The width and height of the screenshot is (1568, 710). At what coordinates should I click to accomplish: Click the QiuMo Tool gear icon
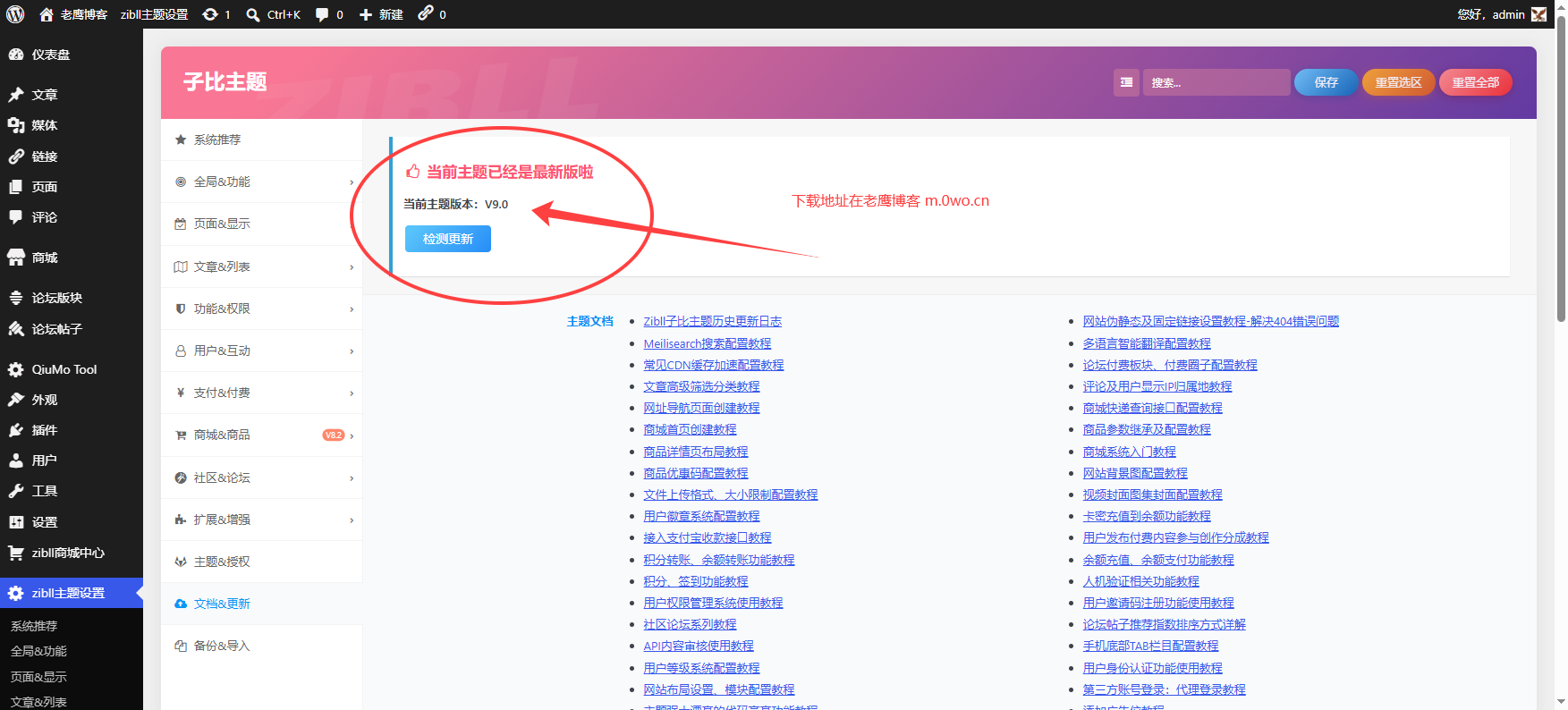16,369
